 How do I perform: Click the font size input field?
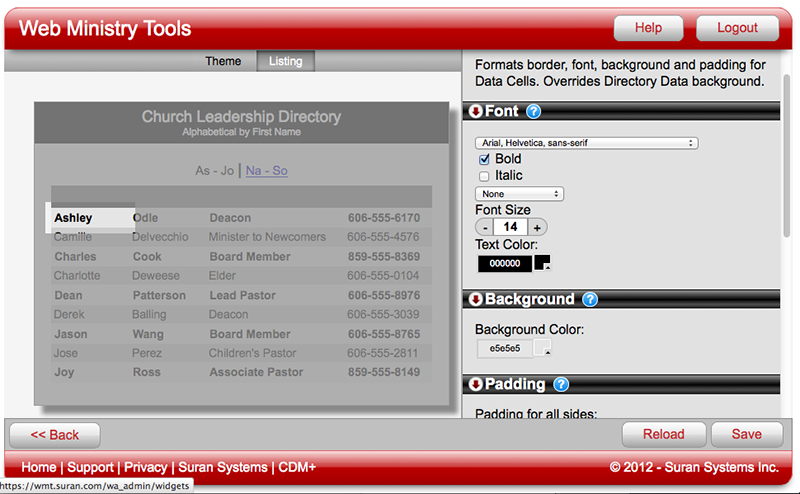tap(510, 227)
